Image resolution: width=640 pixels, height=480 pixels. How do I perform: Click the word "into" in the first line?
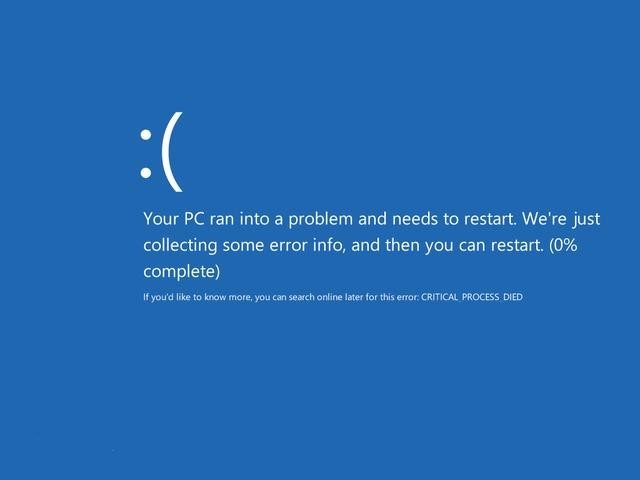tap(254, 219)
